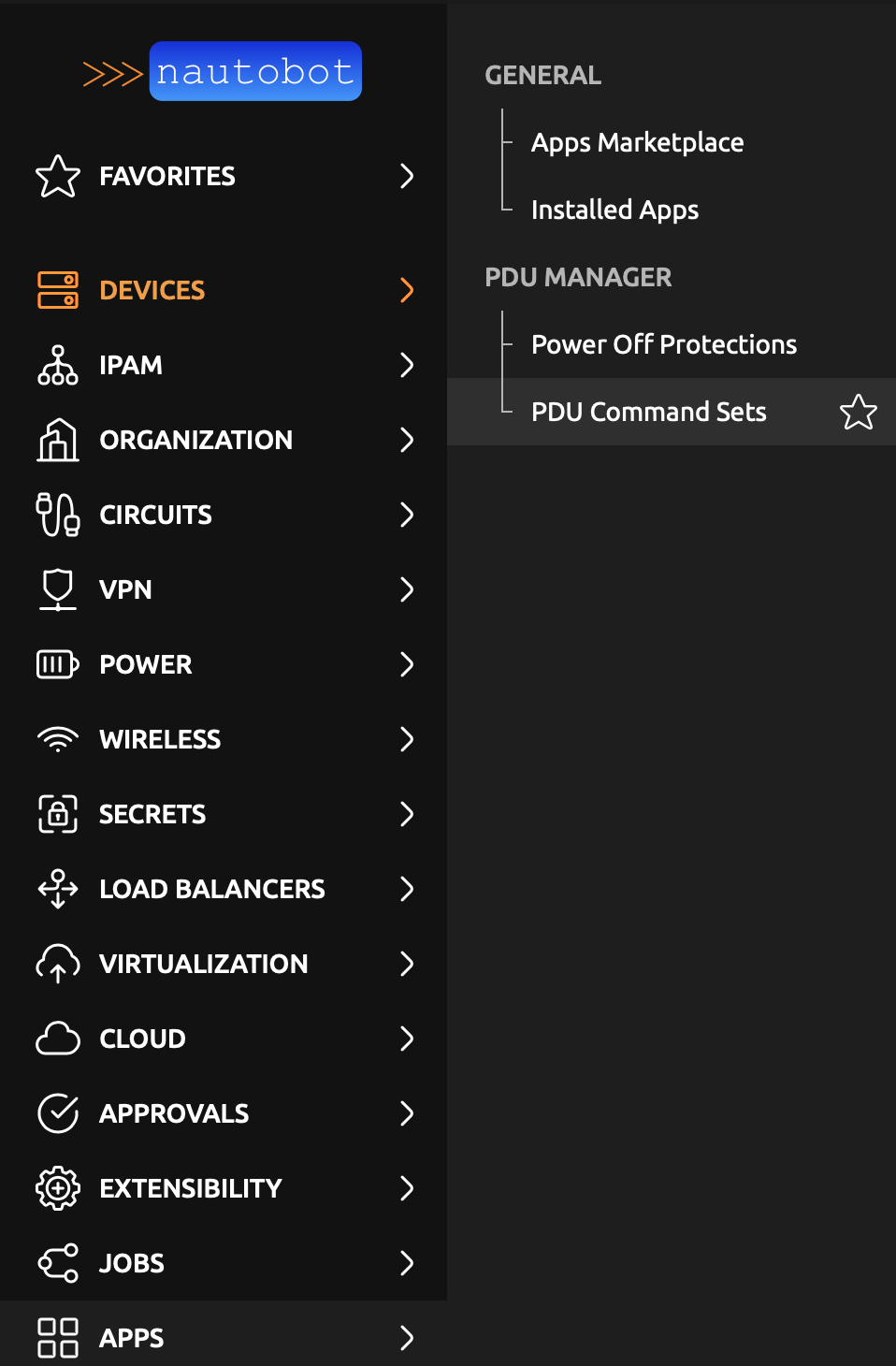Expand the Organization chevron
The height and width of the screenshot is (1366, 896).
407,440
